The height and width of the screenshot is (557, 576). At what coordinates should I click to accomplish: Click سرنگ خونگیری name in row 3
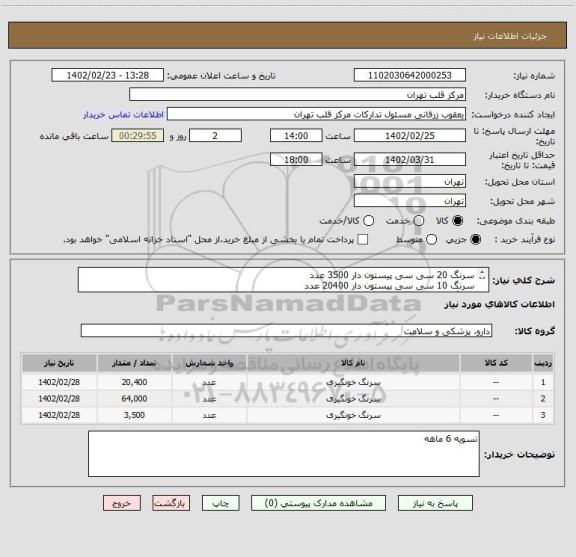tap(353, 416)
